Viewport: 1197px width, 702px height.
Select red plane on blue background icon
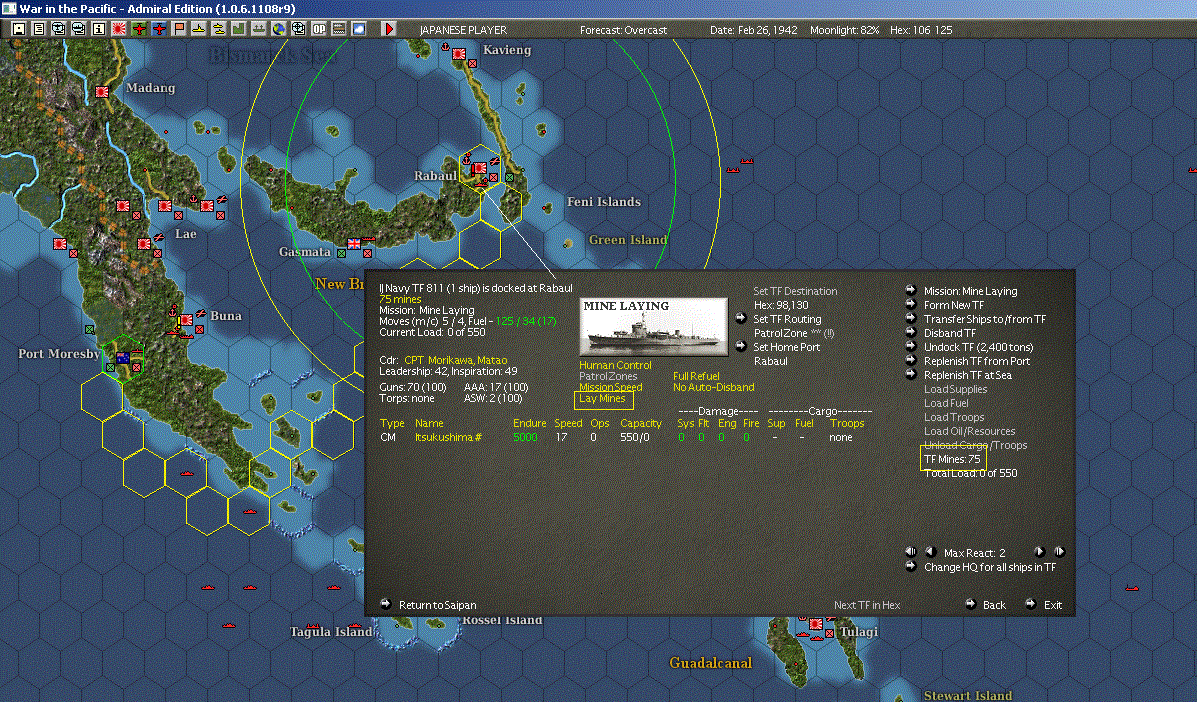159,29
